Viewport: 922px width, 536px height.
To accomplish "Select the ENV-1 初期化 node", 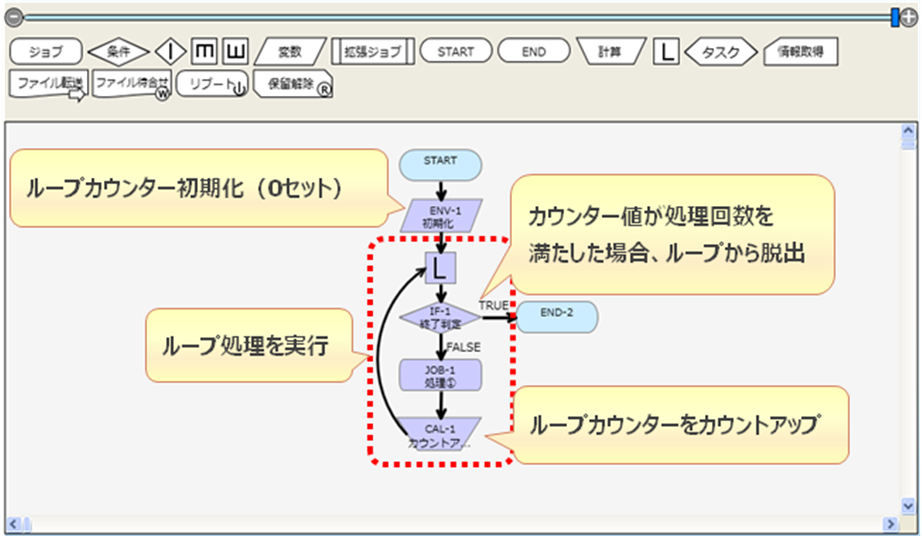I will (x=441, y=216).
